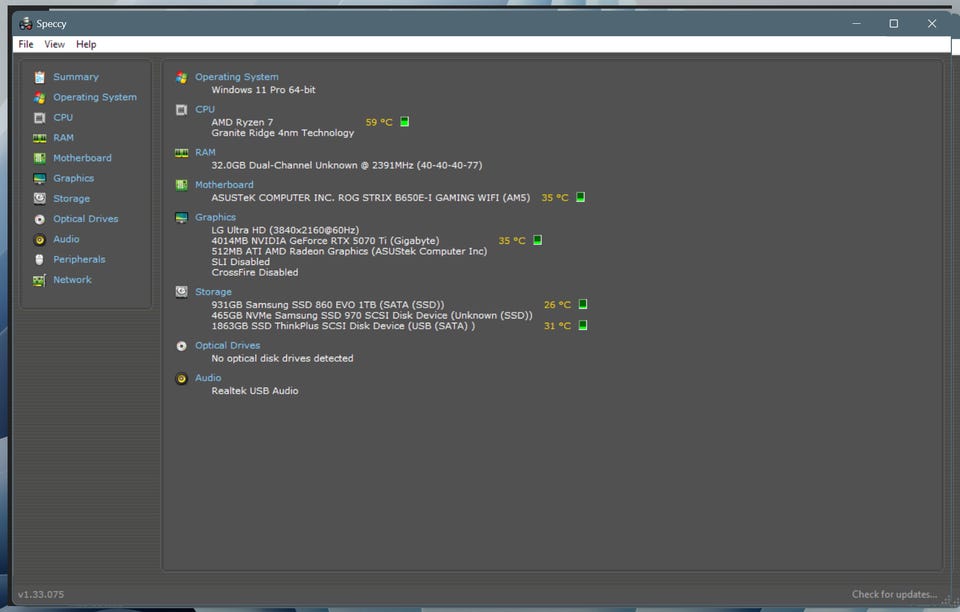This screenshot has height=612, width=960.
Task: Open the Graphics heading link in summary
Action: [x=215, y=217]
